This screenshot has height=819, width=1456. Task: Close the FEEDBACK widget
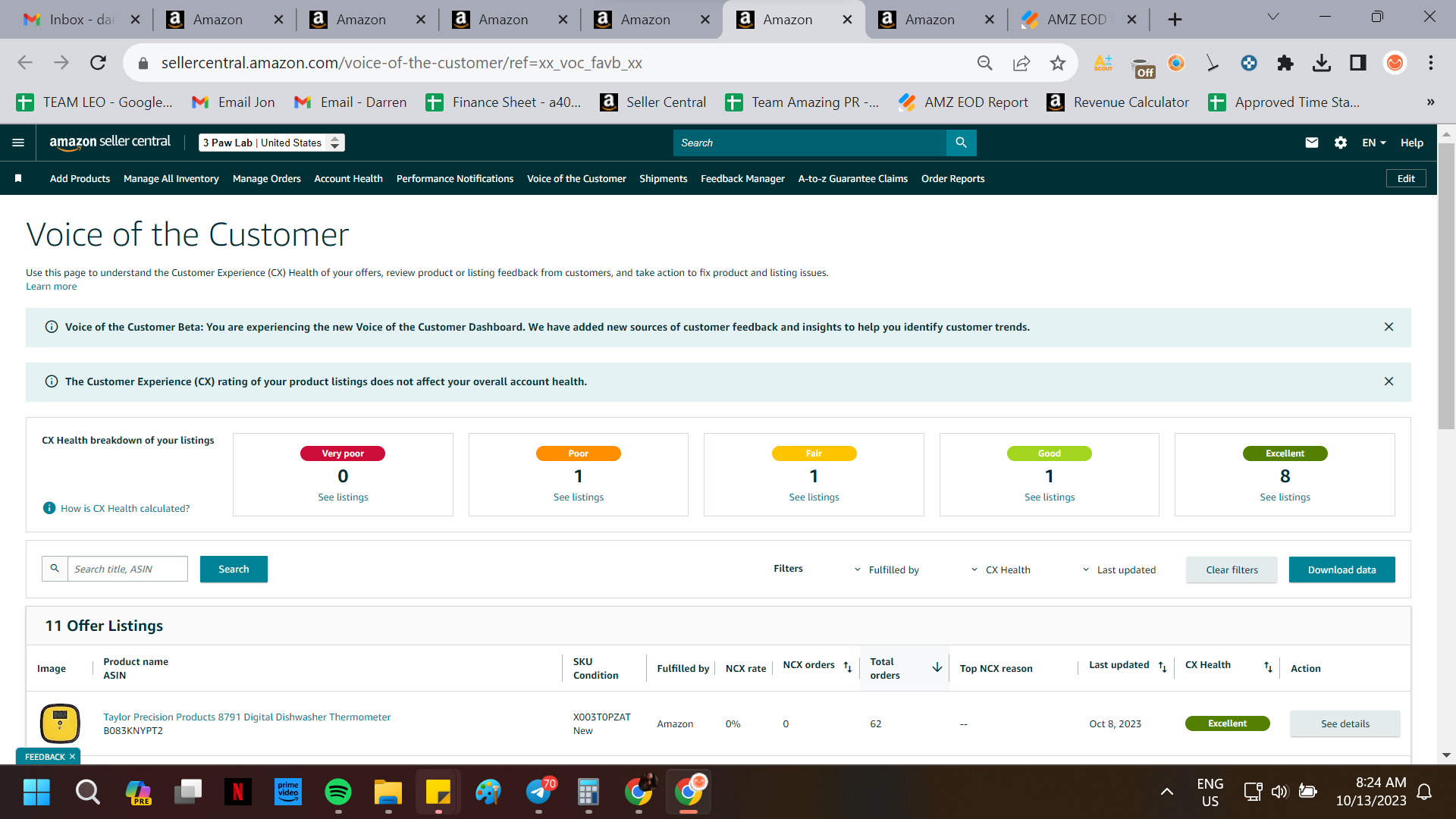(72, 757)
